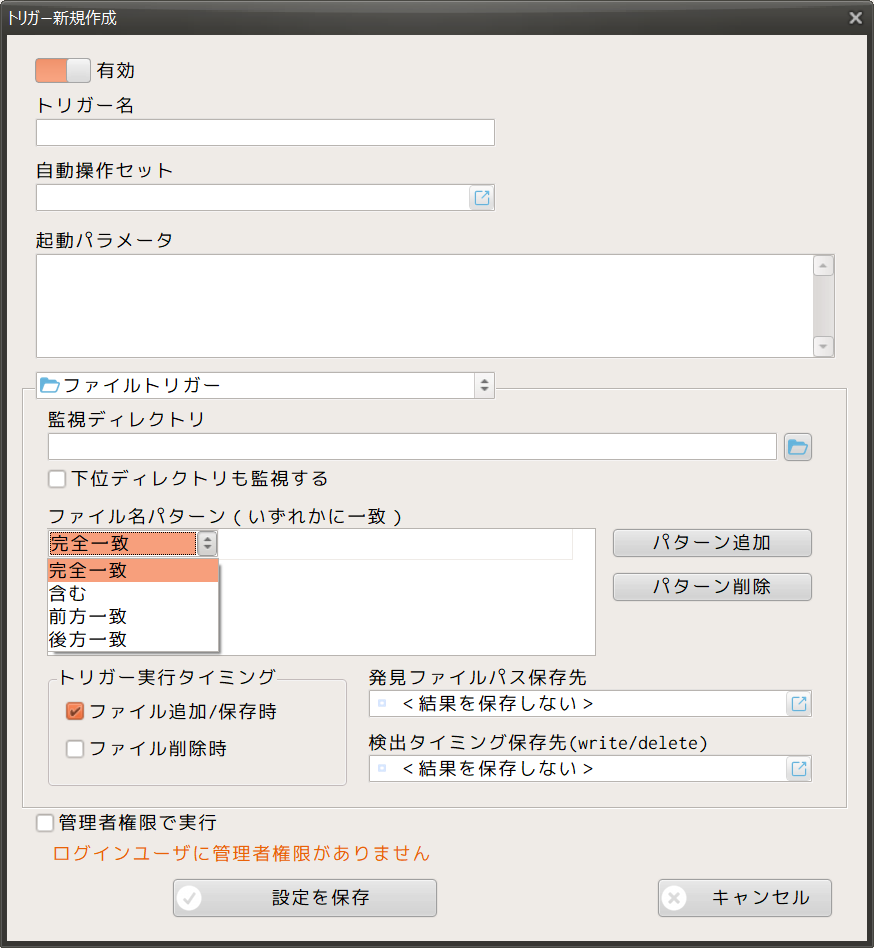
Task: Click the パターン追加 button
Action: click(711, 543)
